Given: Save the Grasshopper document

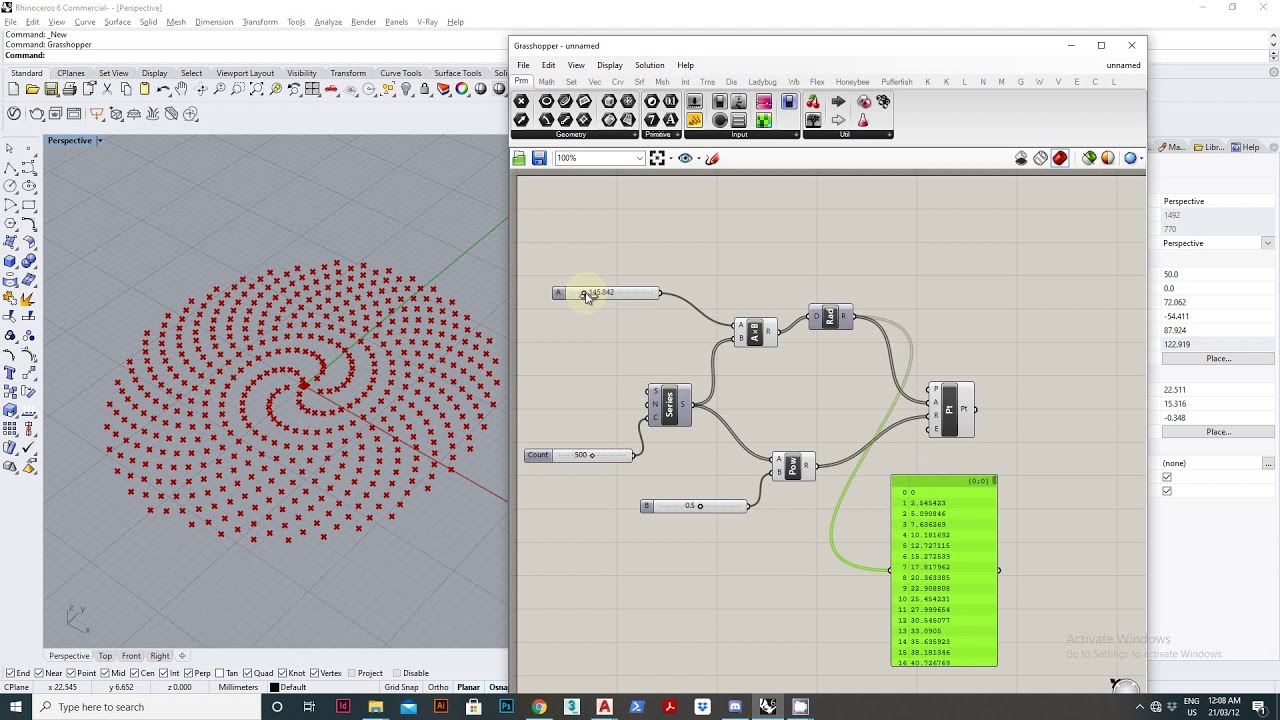Looking at the screenshot, I should click(x=539, y=158).
